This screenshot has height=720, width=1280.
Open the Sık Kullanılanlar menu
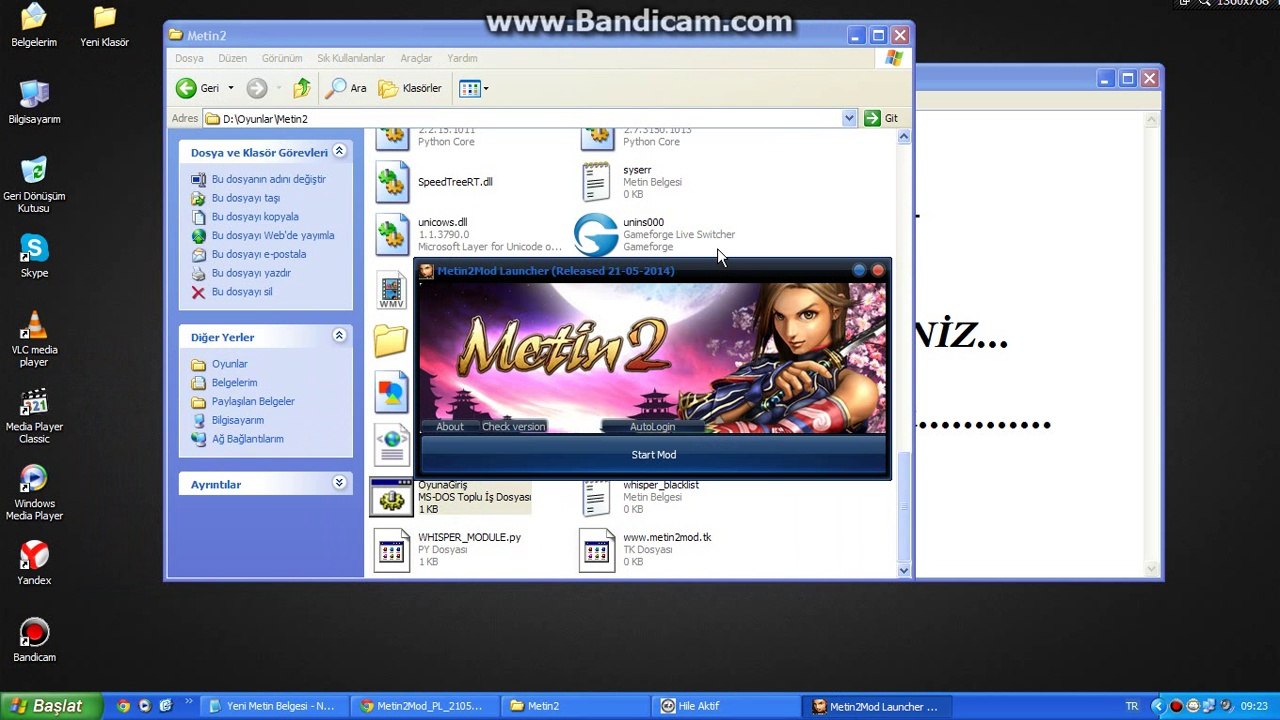351,58
